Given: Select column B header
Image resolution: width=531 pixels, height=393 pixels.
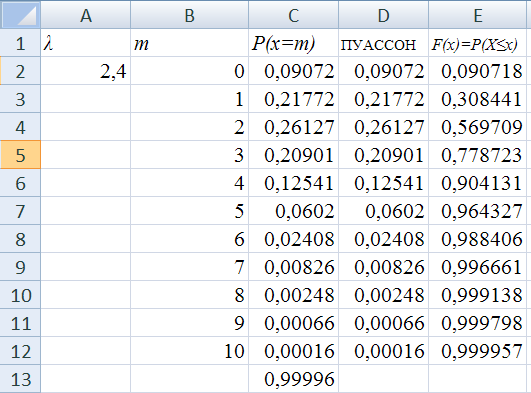Looking at the screenshot, I should click(x=189, y=15).
